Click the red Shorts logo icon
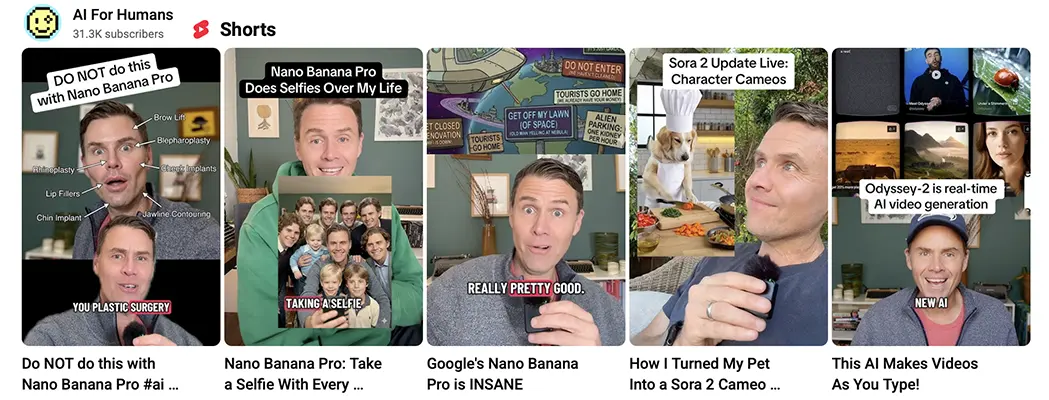This screenshot has height=400, width=1049. (201, 29)
